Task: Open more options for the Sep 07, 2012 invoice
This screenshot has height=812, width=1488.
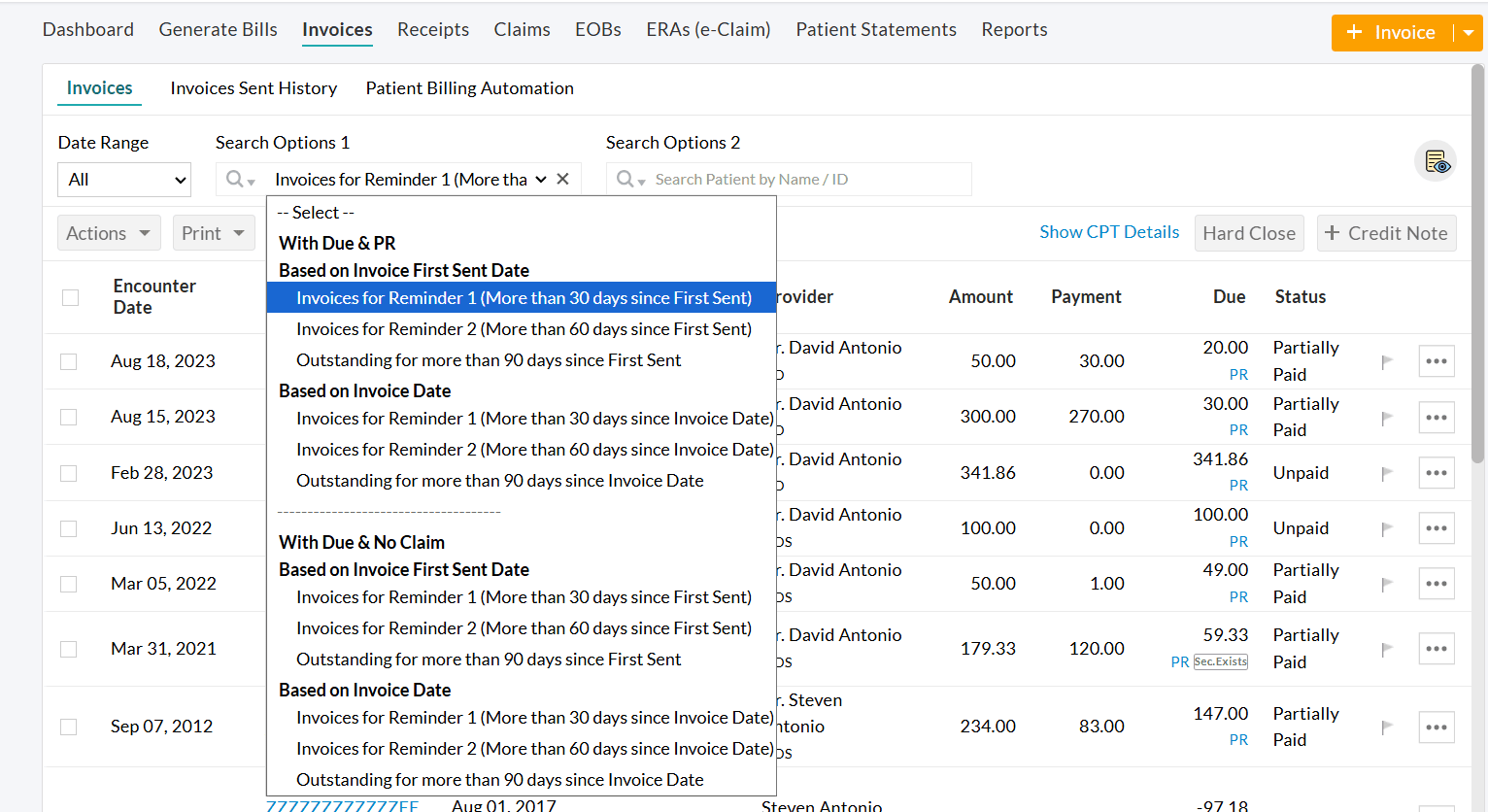Action: pyautogui.click(x=1437, y=727)
